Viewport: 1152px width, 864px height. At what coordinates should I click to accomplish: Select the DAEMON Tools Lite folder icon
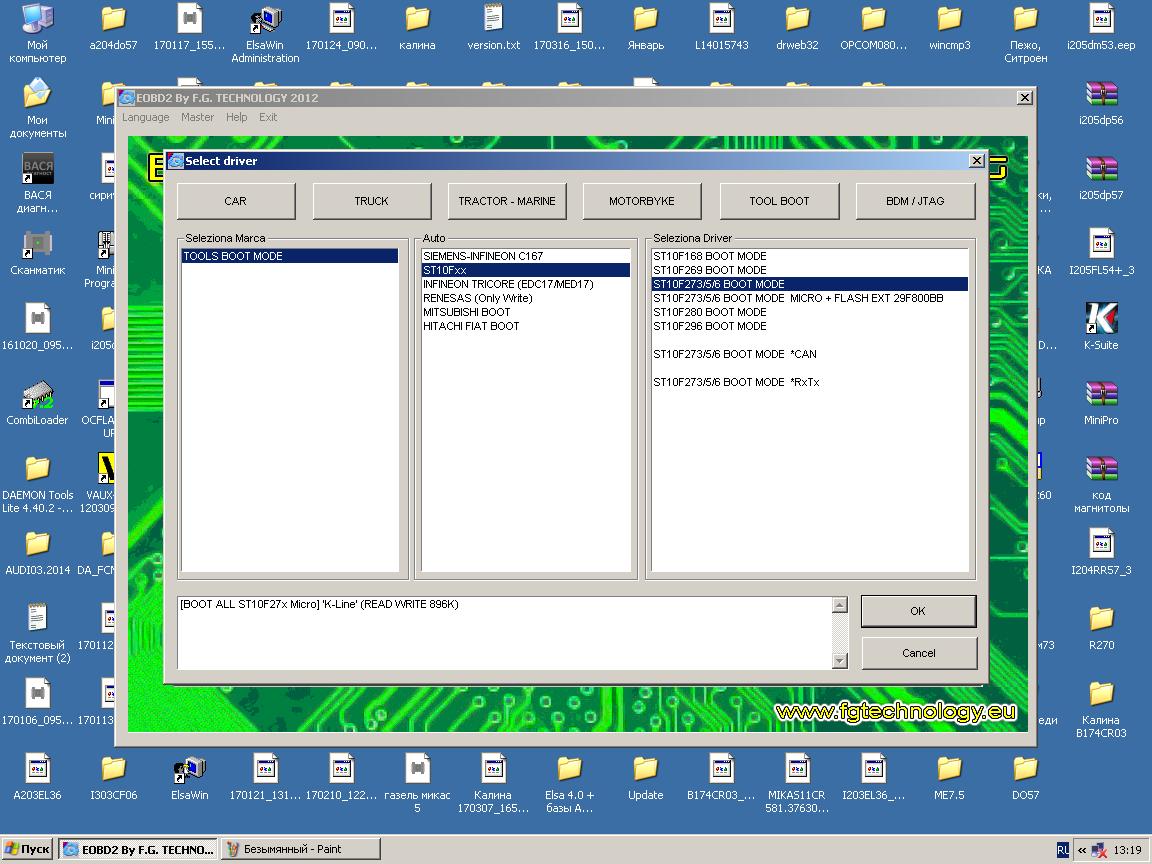37,483
